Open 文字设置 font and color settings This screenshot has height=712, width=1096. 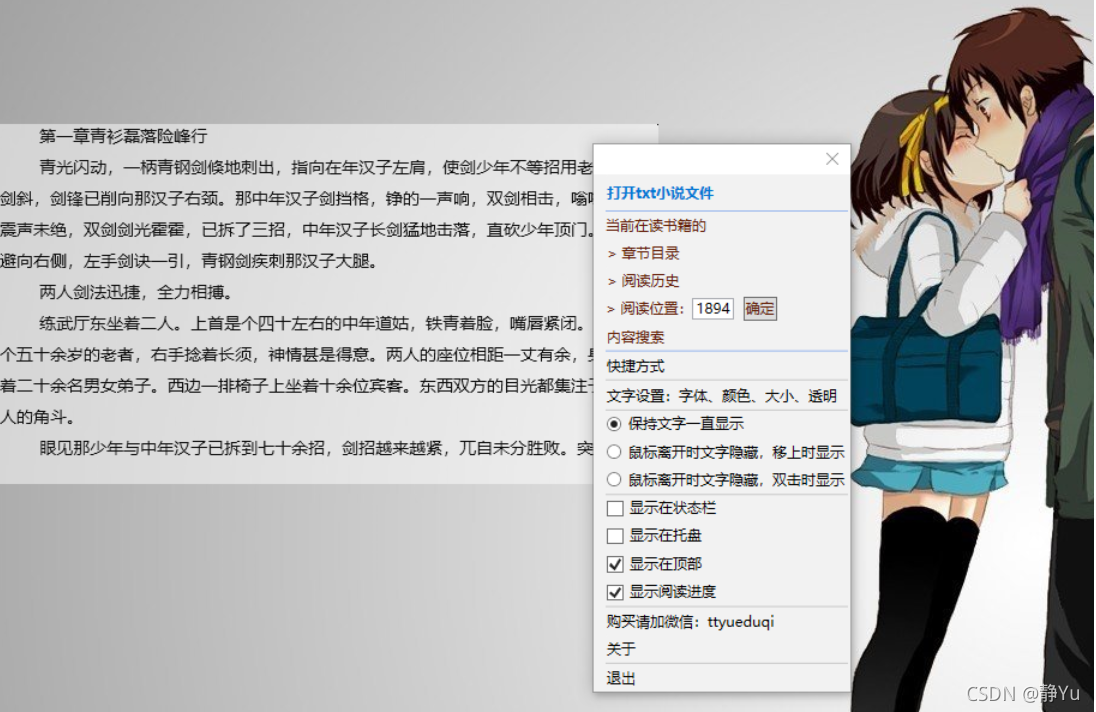click(721, 395)
